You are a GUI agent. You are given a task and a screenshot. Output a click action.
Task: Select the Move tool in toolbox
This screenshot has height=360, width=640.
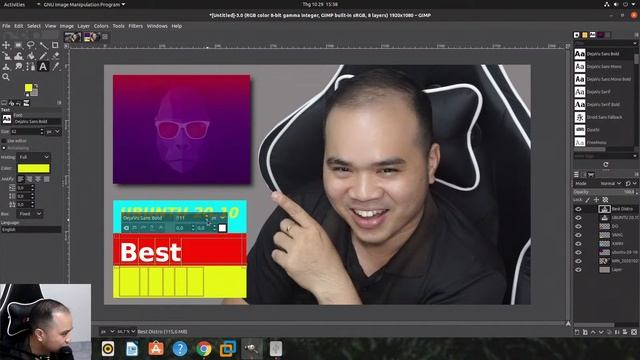pyautogui.click(x=6, y=45)
